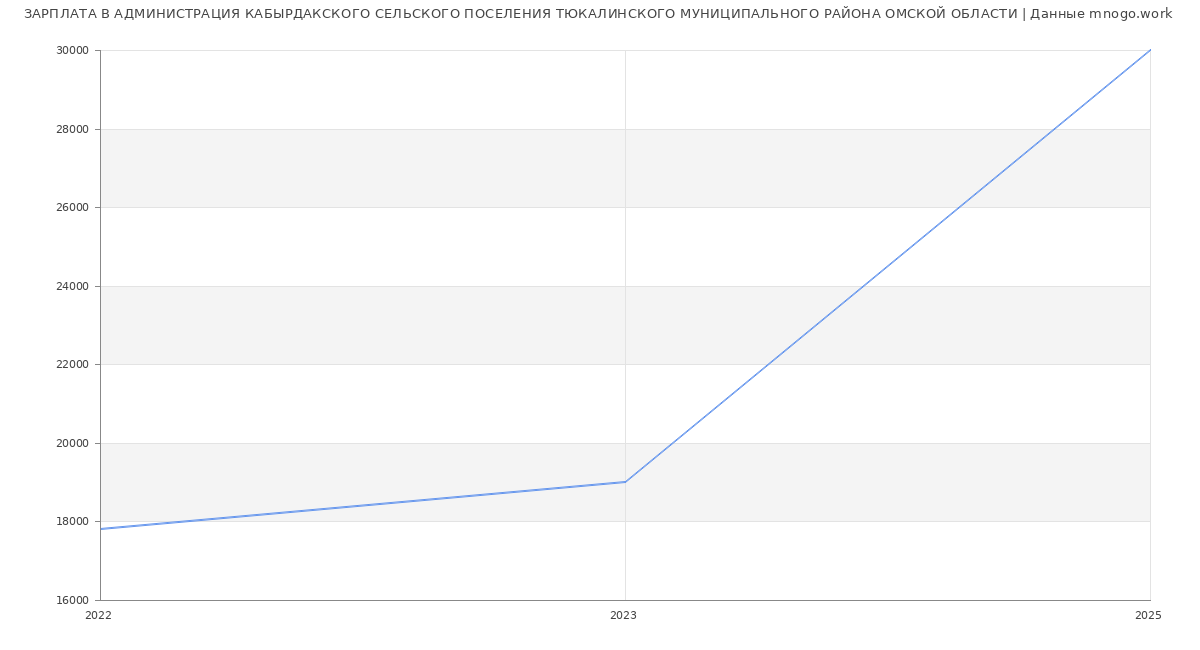Image resolution: width=1200 pixels, height=650 pixels.
Task: Click the 22000 y-axis label
Action: point(72,365)
